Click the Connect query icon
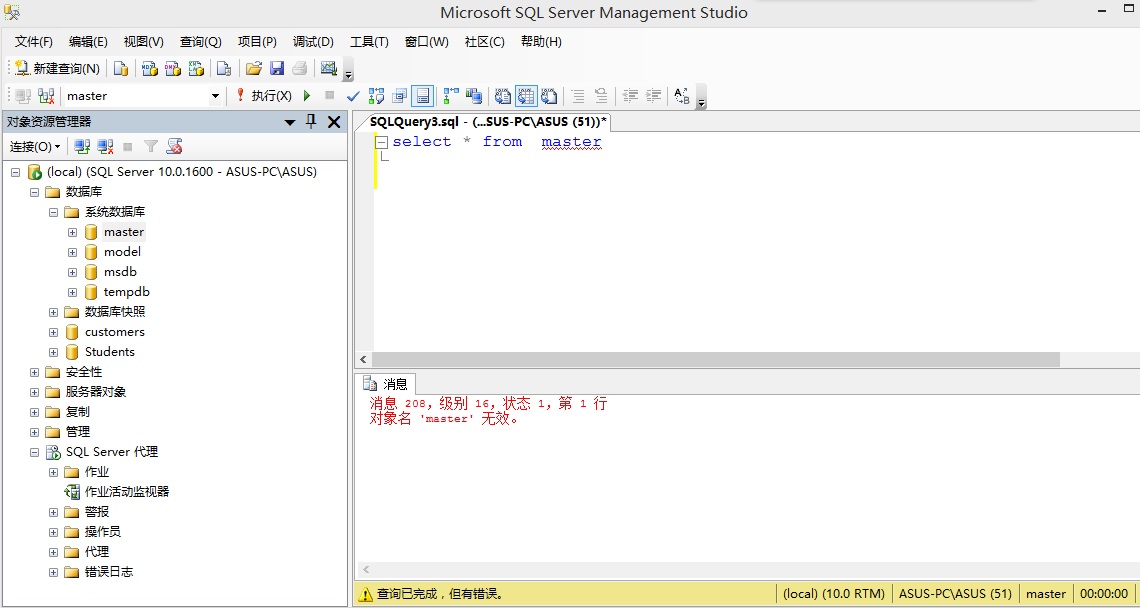This screenshot has width=1140, height=608. [23, 96]
